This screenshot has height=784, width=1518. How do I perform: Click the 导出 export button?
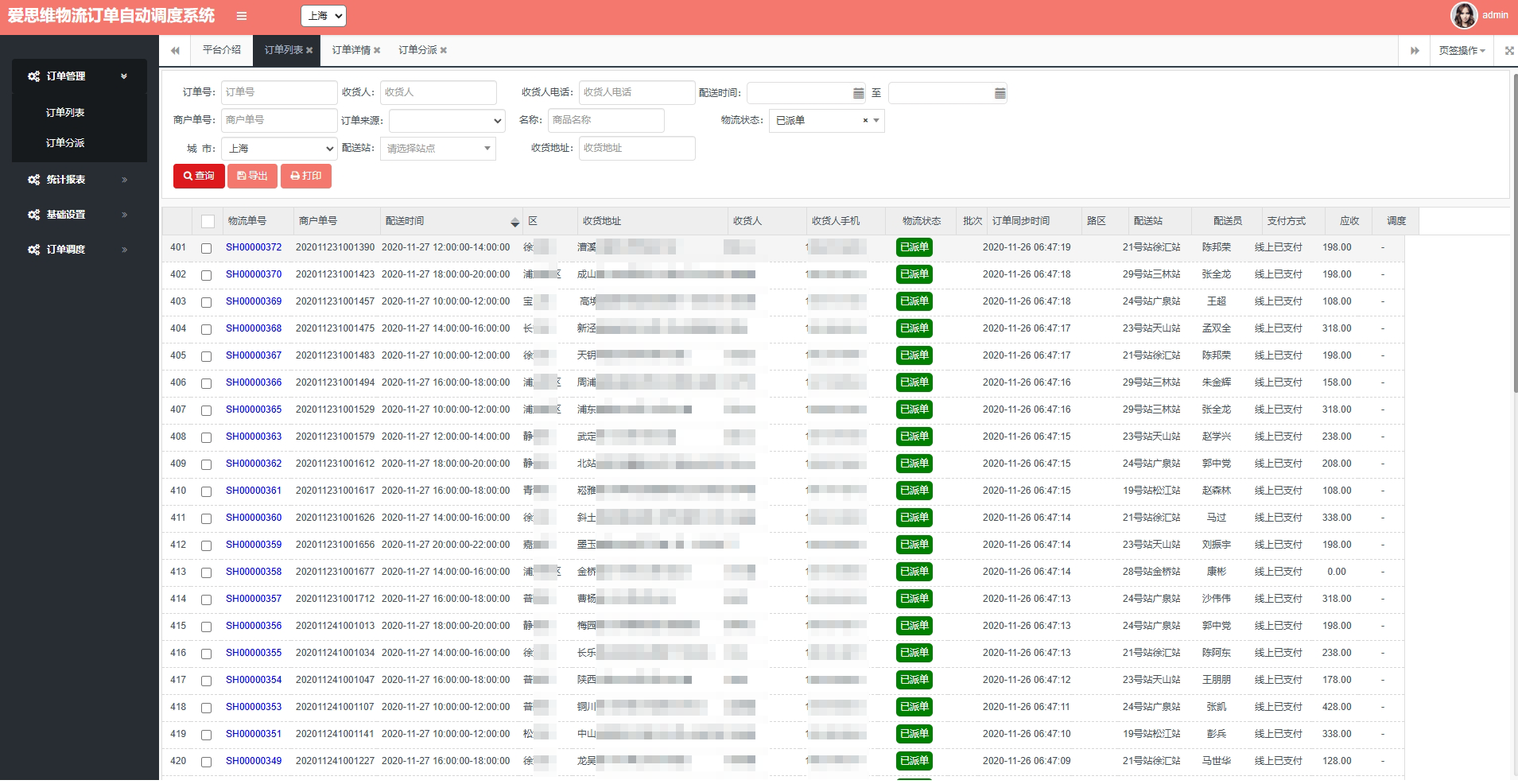[252, 176]
